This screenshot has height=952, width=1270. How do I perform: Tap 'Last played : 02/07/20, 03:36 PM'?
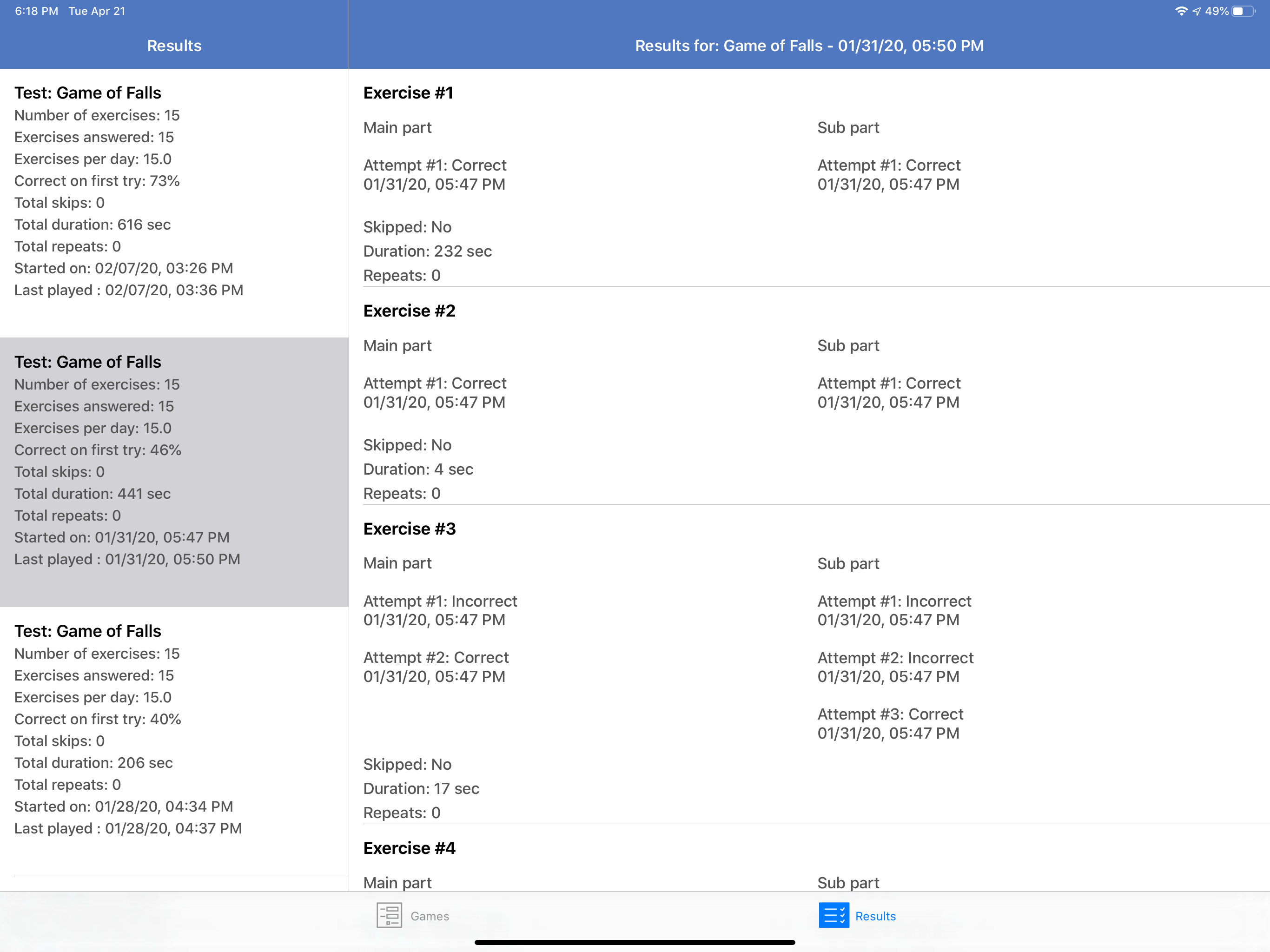pyautogui.click(x=129, y=291)
